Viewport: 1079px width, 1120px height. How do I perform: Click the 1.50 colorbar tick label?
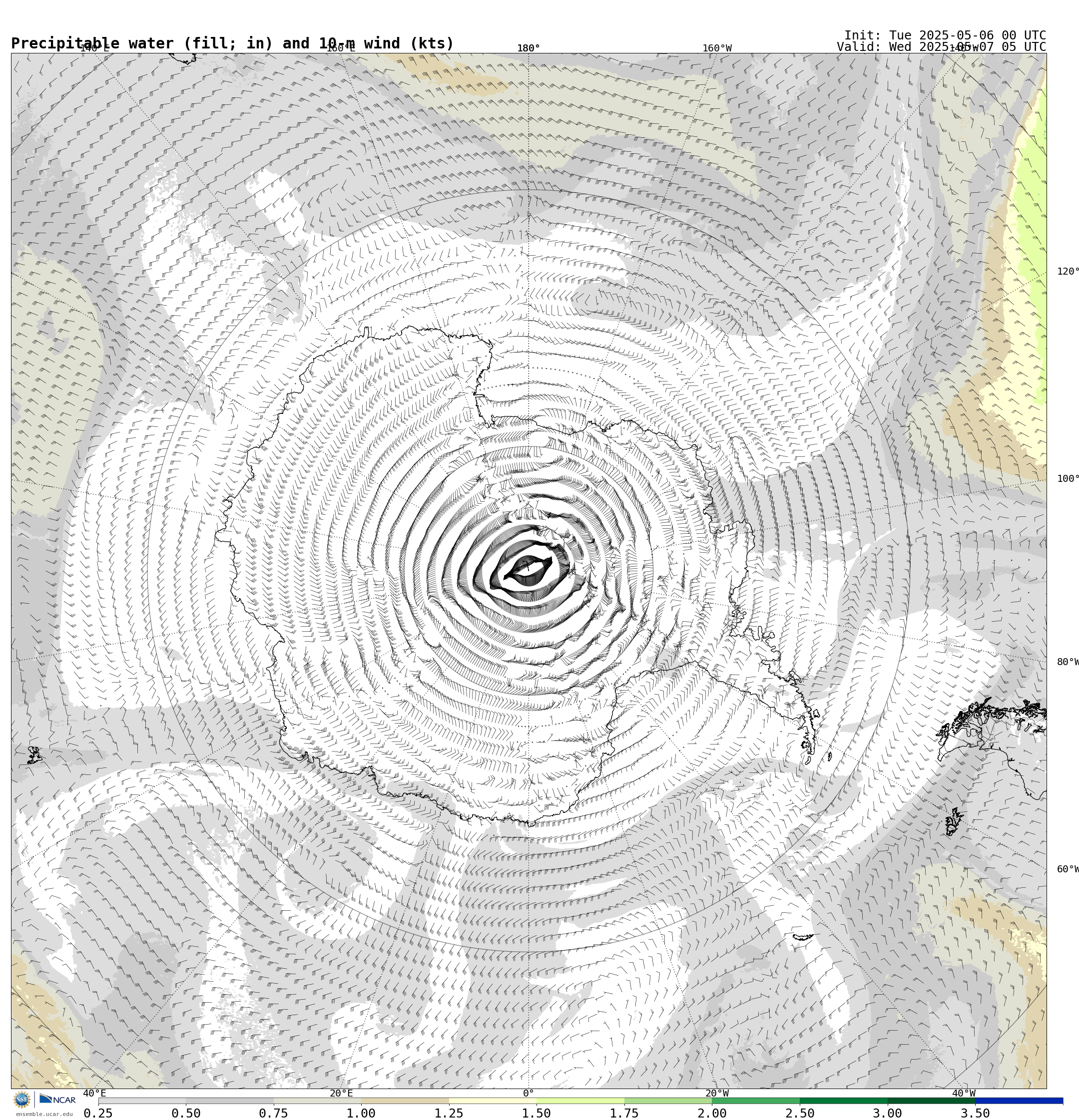(x=537, y=1113)
